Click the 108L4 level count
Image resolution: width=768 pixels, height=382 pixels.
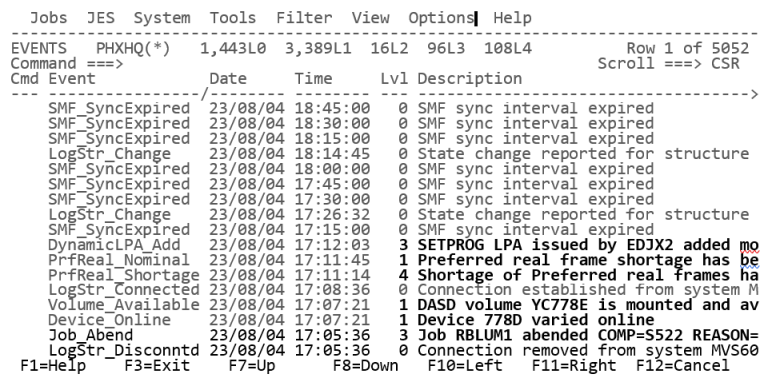pos(508,48)
